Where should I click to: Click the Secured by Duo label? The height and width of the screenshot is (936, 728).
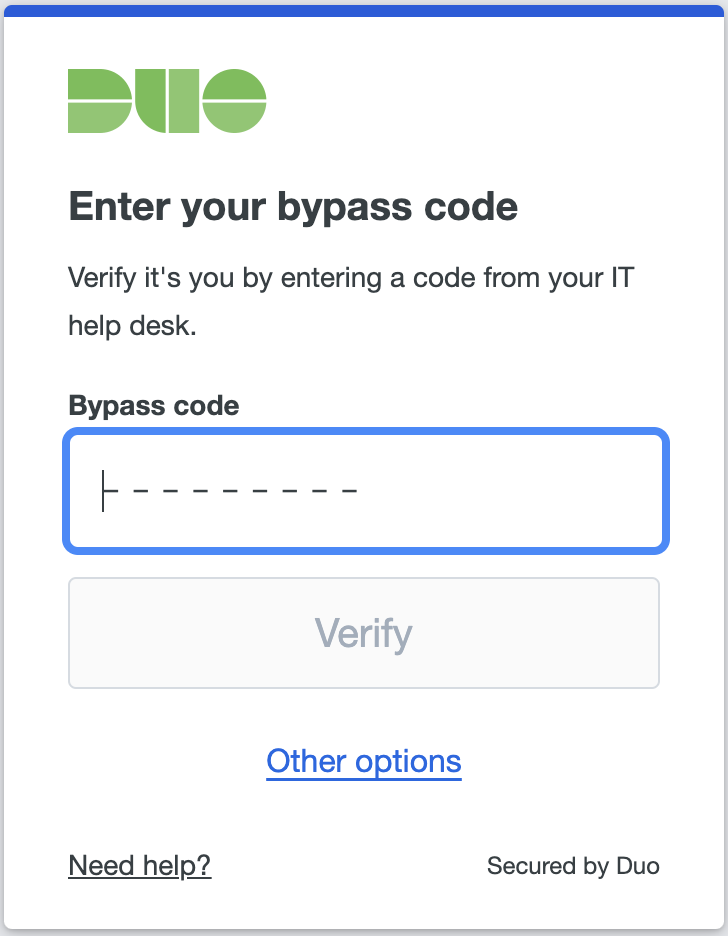[573, 866]
